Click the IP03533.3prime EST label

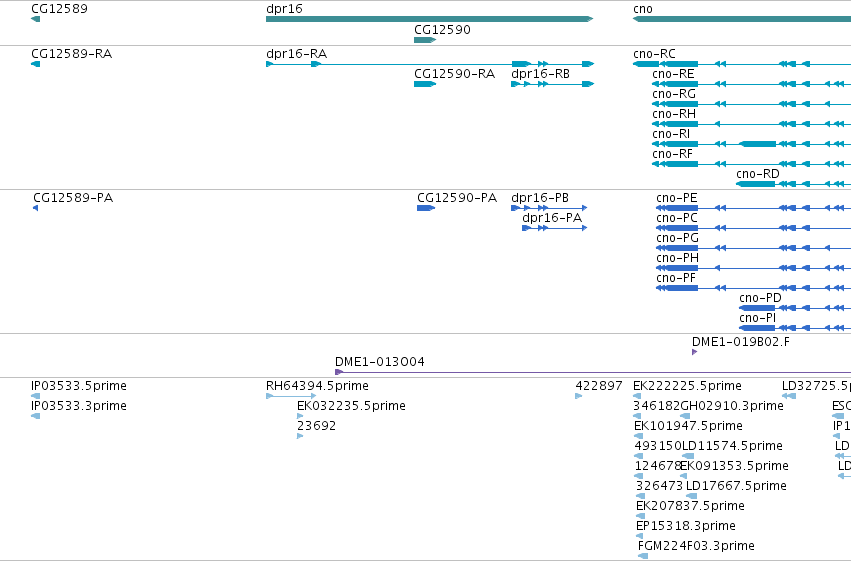79,406
